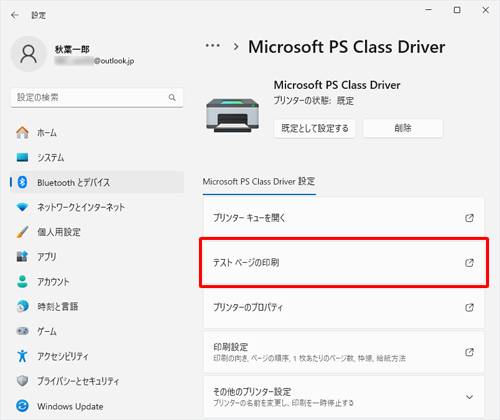
Task: Open アプリ settings category
Action: [97, 257]
